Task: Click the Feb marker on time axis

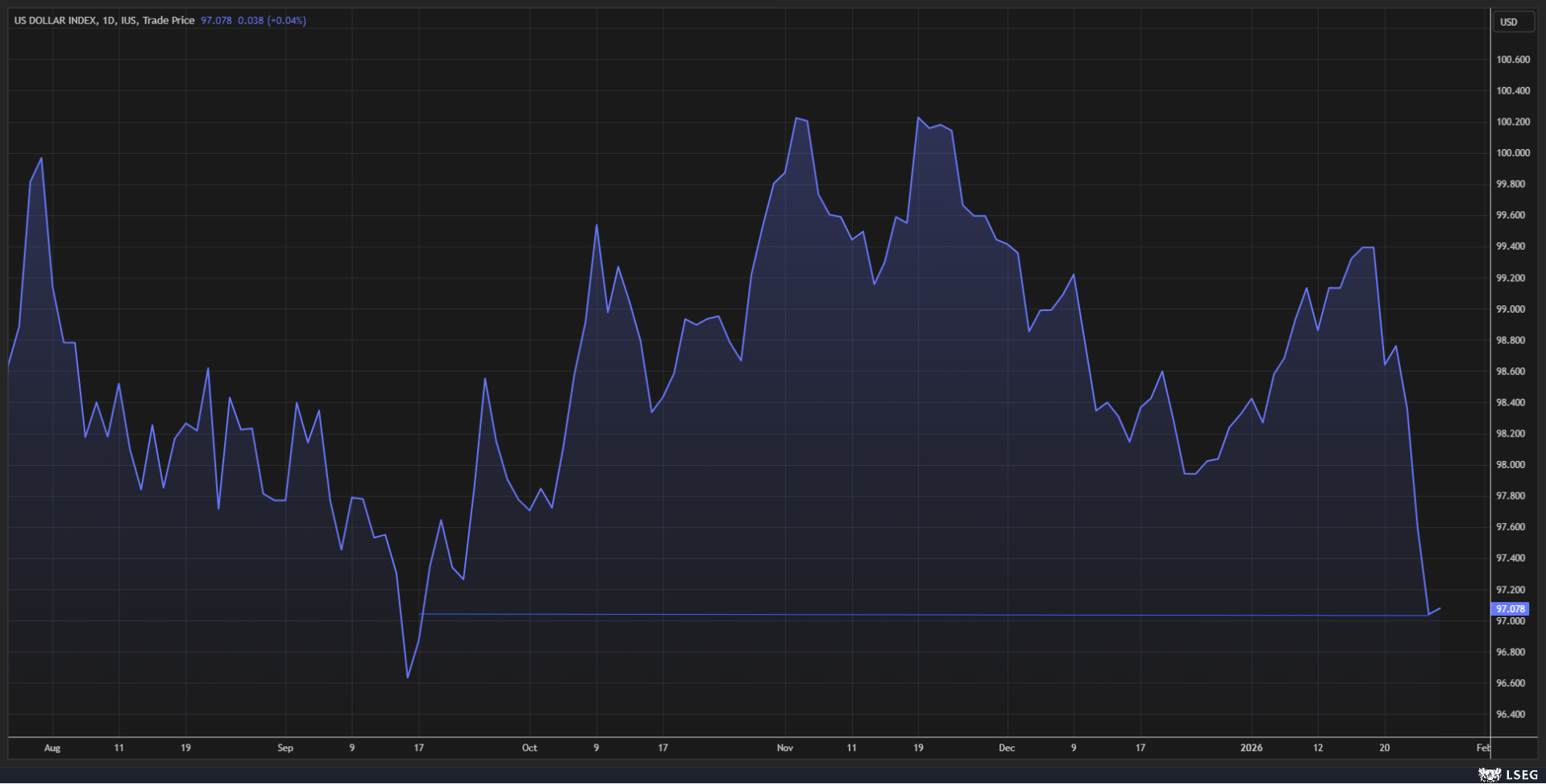Action: click(x=1482, y=748)
